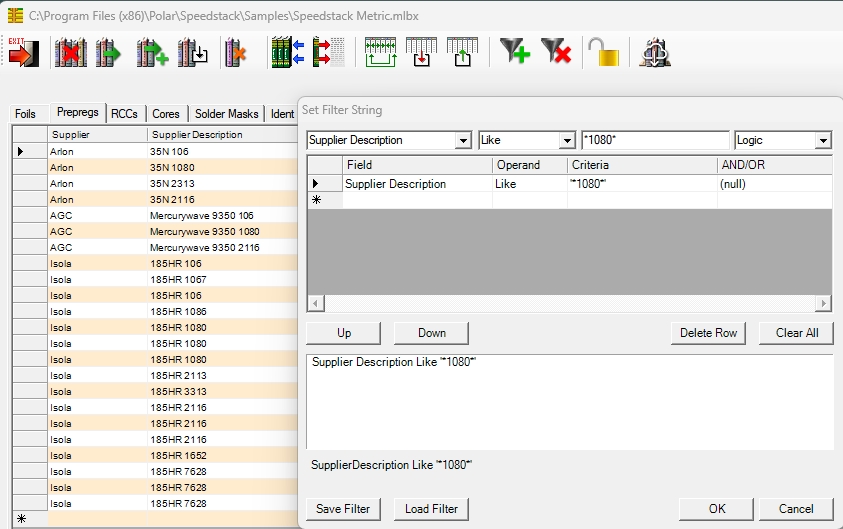Click the table icon with green up arrow

tap(462, 52)
